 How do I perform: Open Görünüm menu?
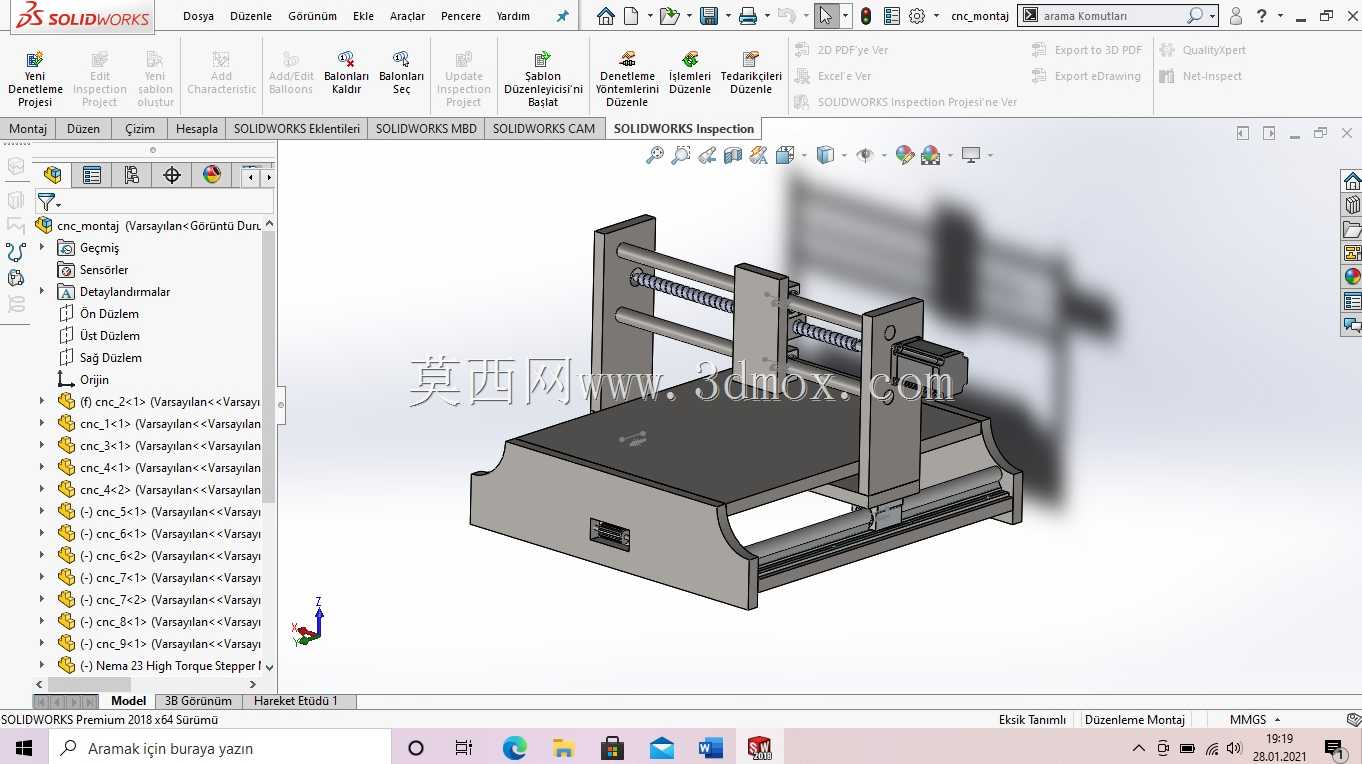312,16
